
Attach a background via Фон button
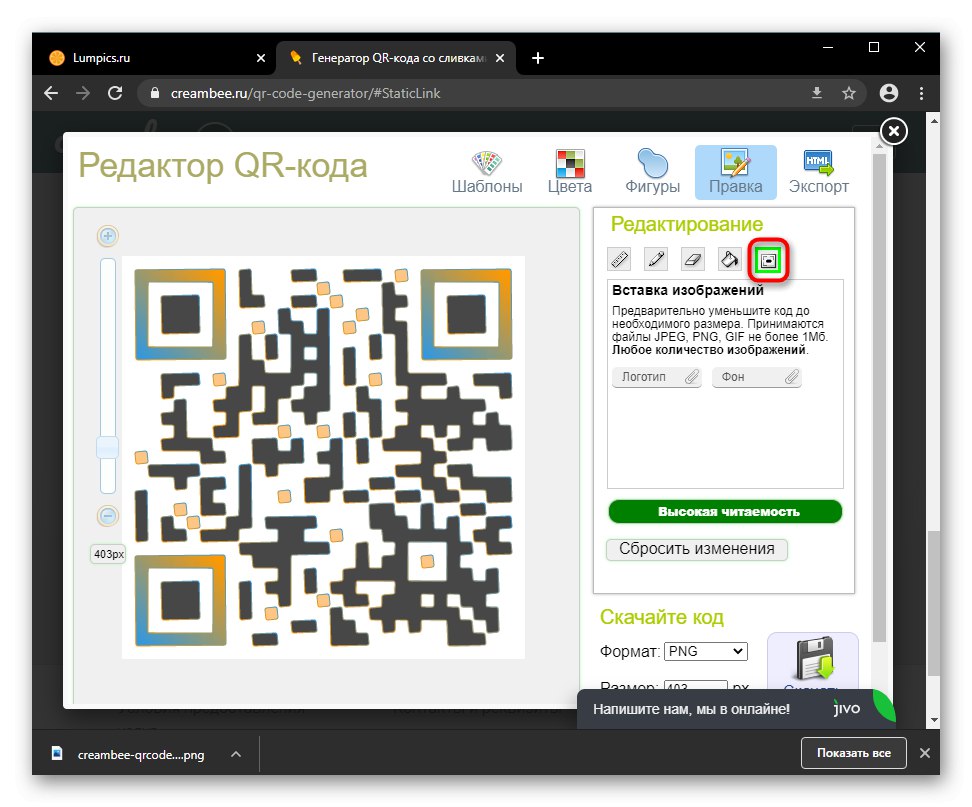[757, 377]
